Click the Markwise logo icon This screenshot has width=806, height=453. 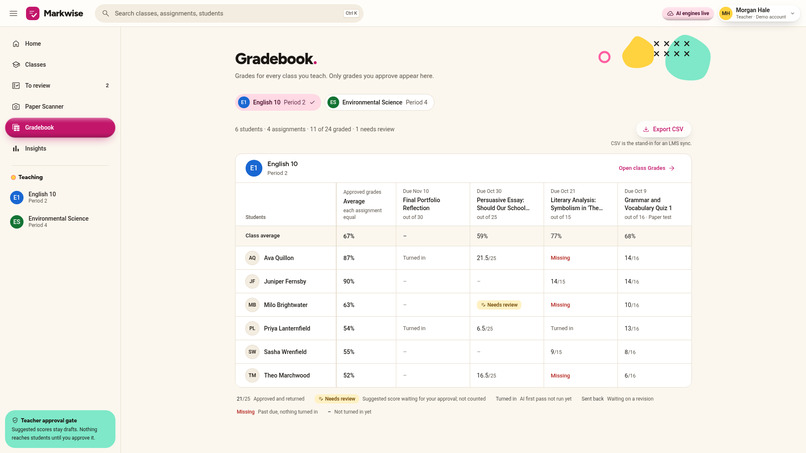point(33,13)
